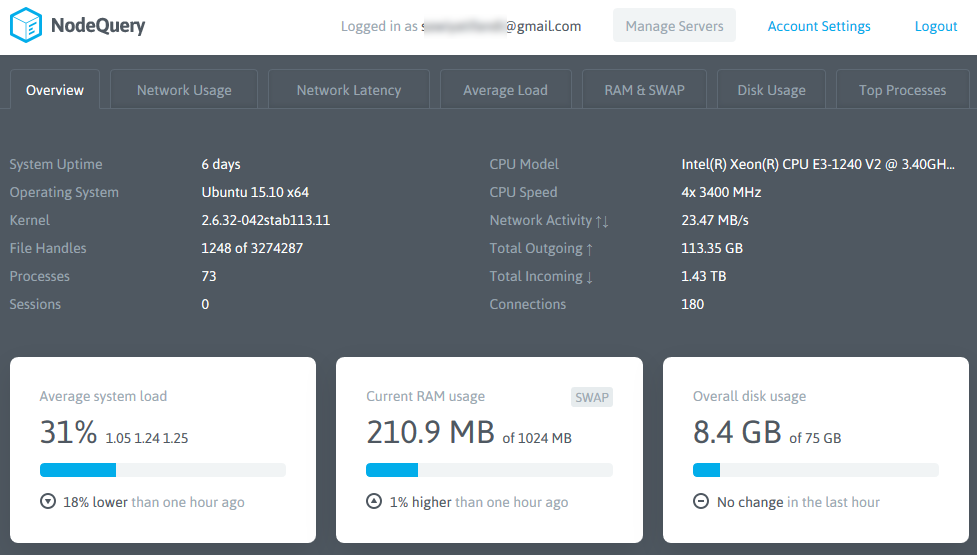Viewport: 977px width, 555px height.
Task: Click 'Operating System' label
Action: pyautogui.click(x=64, y=192)
